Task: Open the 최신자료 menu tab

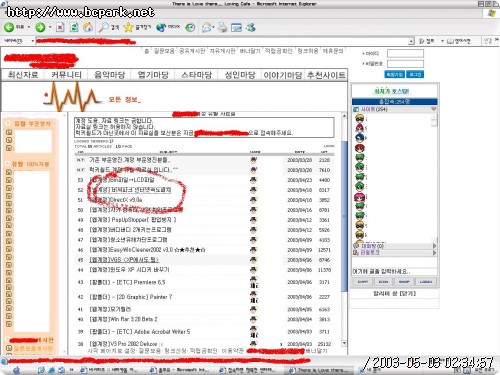Action: [x=23, y=75]
